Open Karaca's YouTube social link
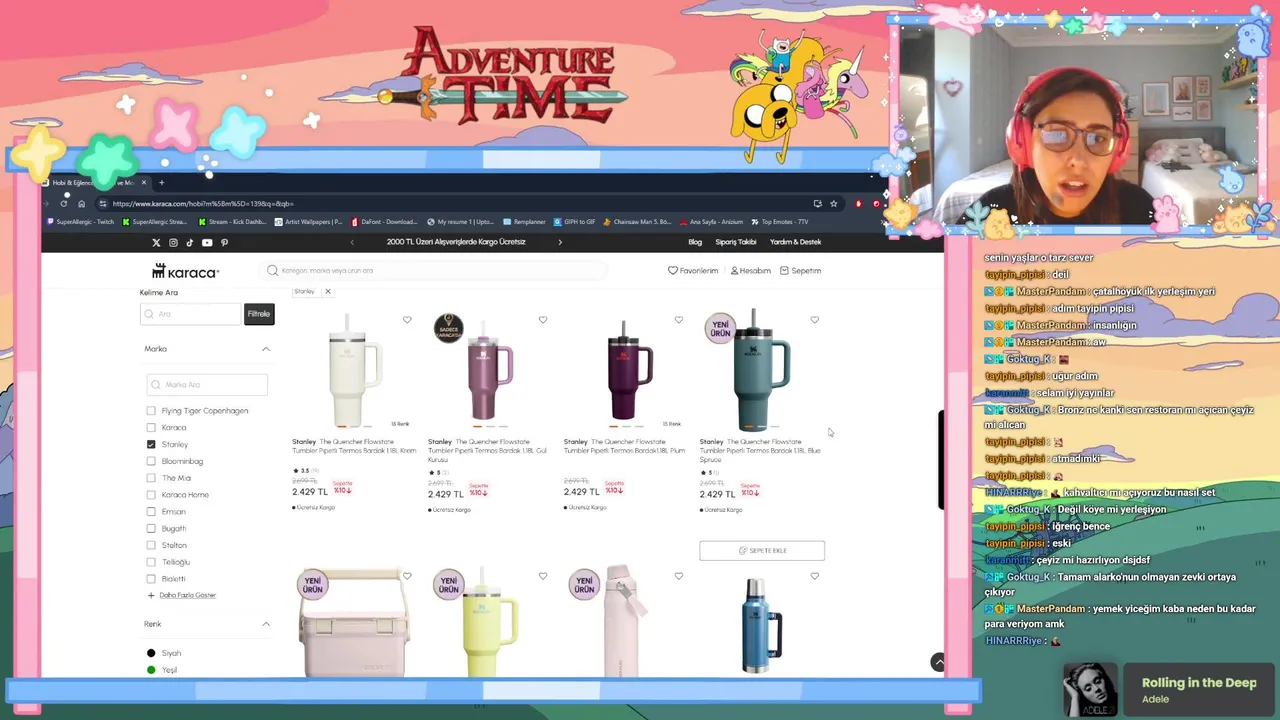 click(x=207, y=242)
